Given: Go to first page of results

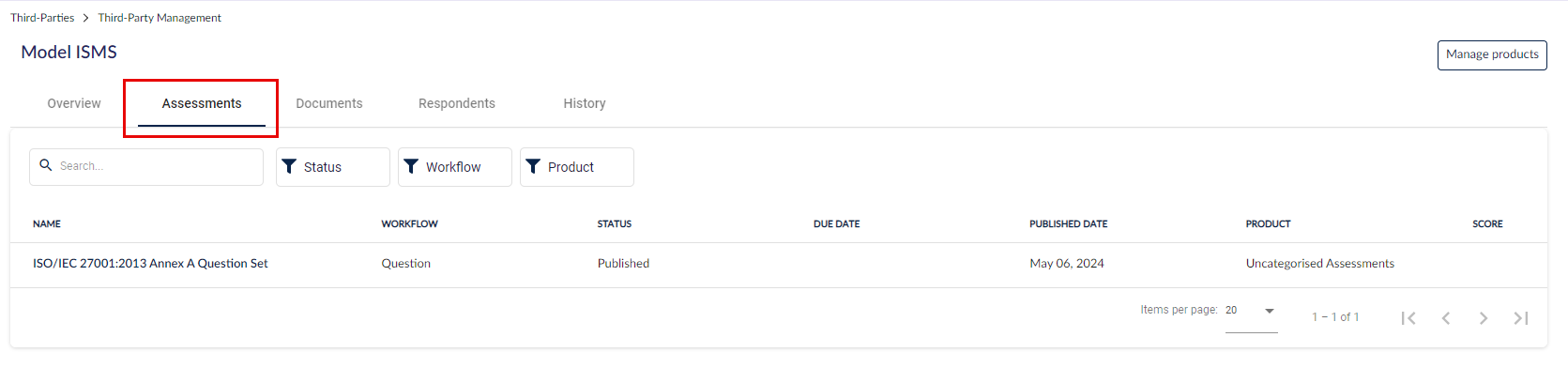Looking at the screenshot, I should (x=1408, y=318).
